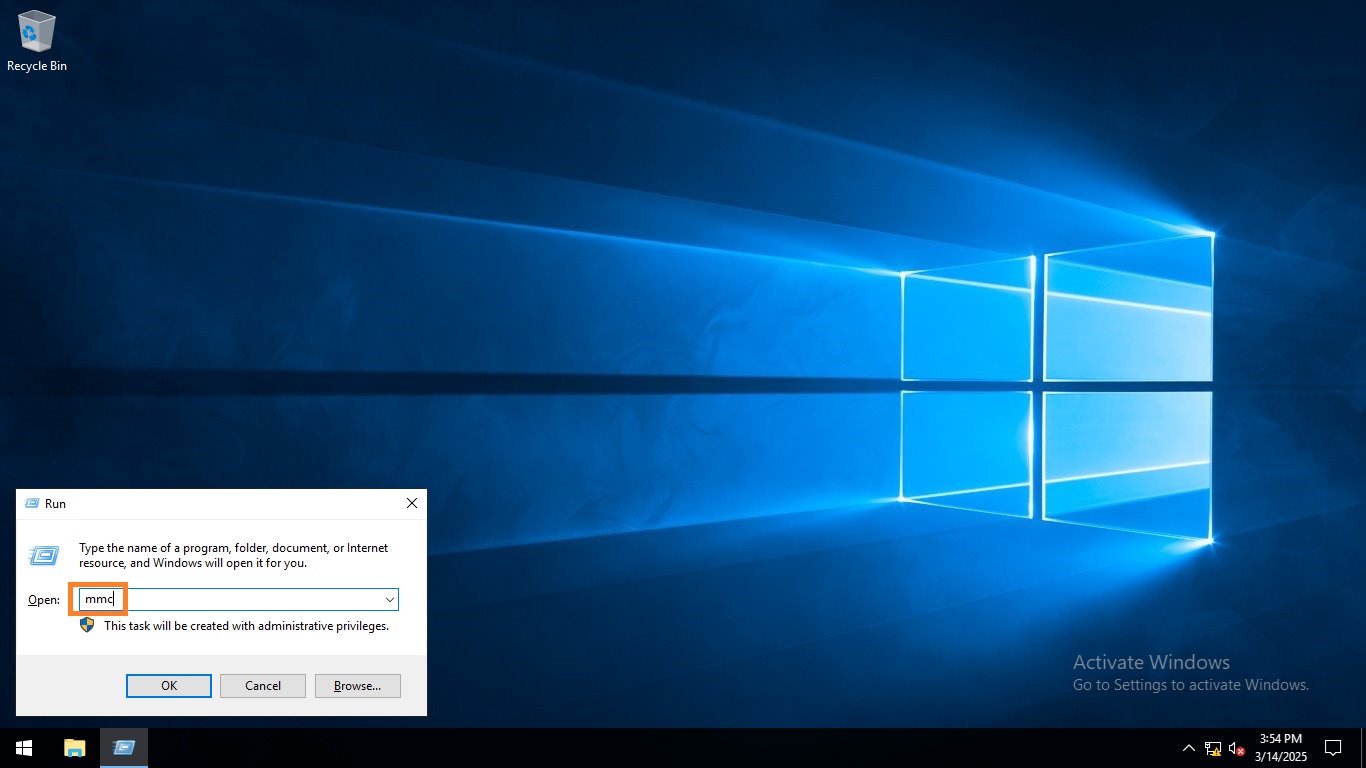Click the 'Type the name of a program' text

point(233,555)
